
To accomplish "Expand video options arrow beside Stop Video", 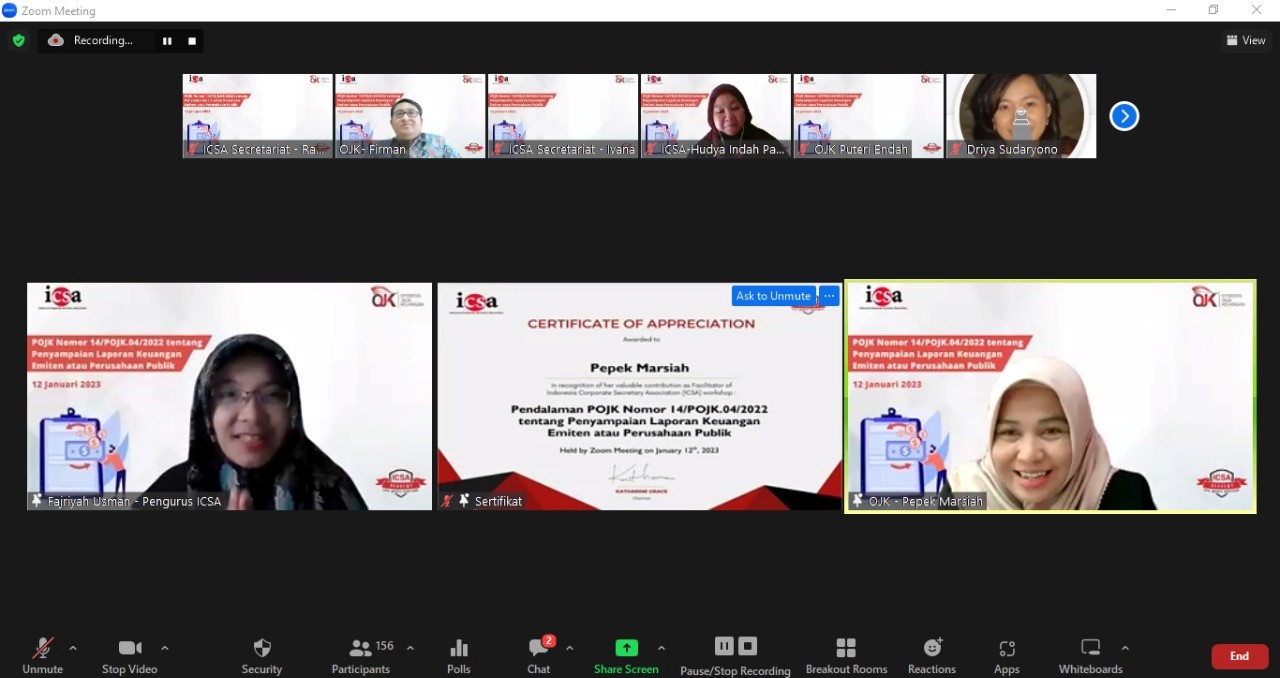I will tap(165, 648).
